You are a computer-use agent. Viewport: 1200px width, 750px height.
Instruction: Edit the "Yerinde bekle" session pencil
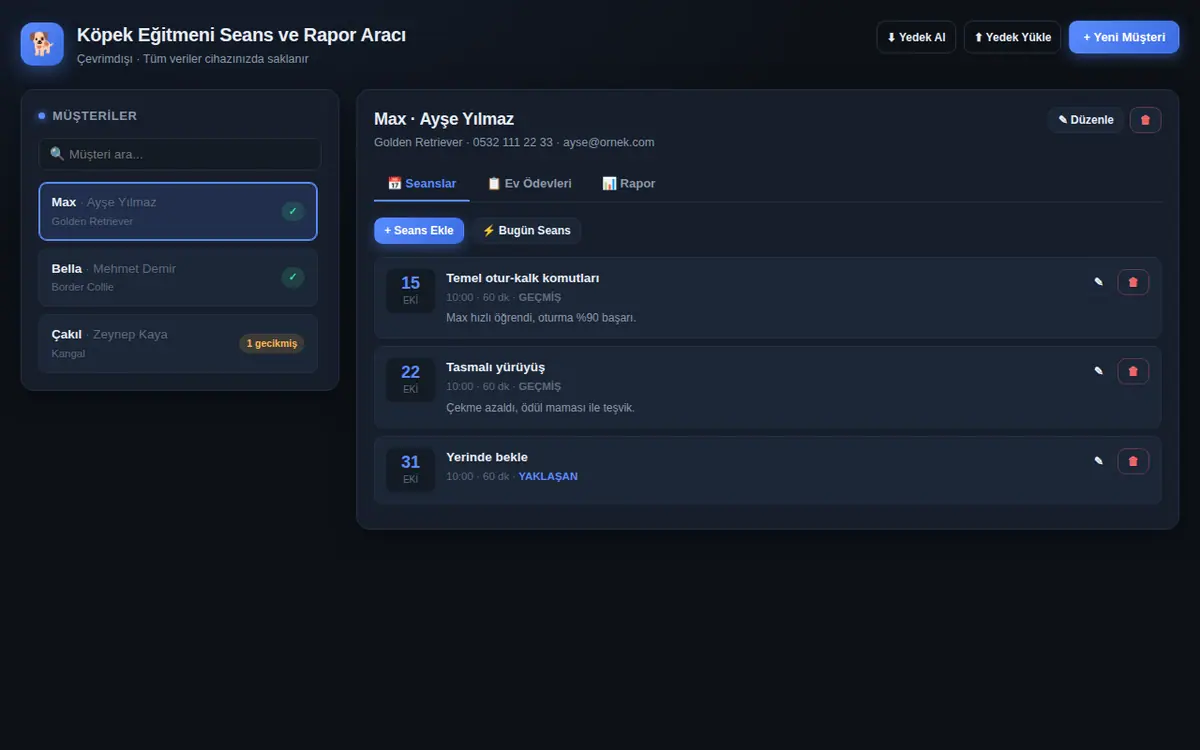pos(1098,461)
